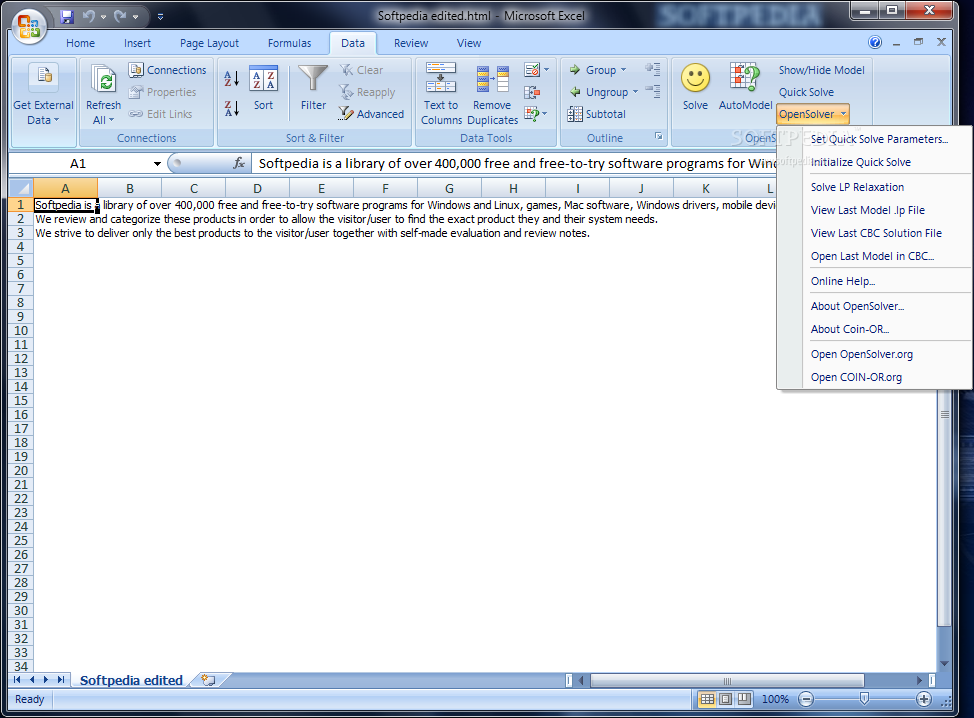Select About Coin-OR entry
This screenshot has height=718, width=974.
(849, 329)
